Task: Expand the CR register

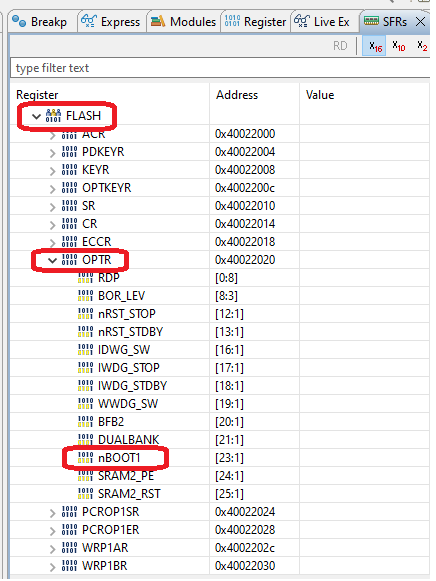Action: pyautogui.click(x=52, y=225)
